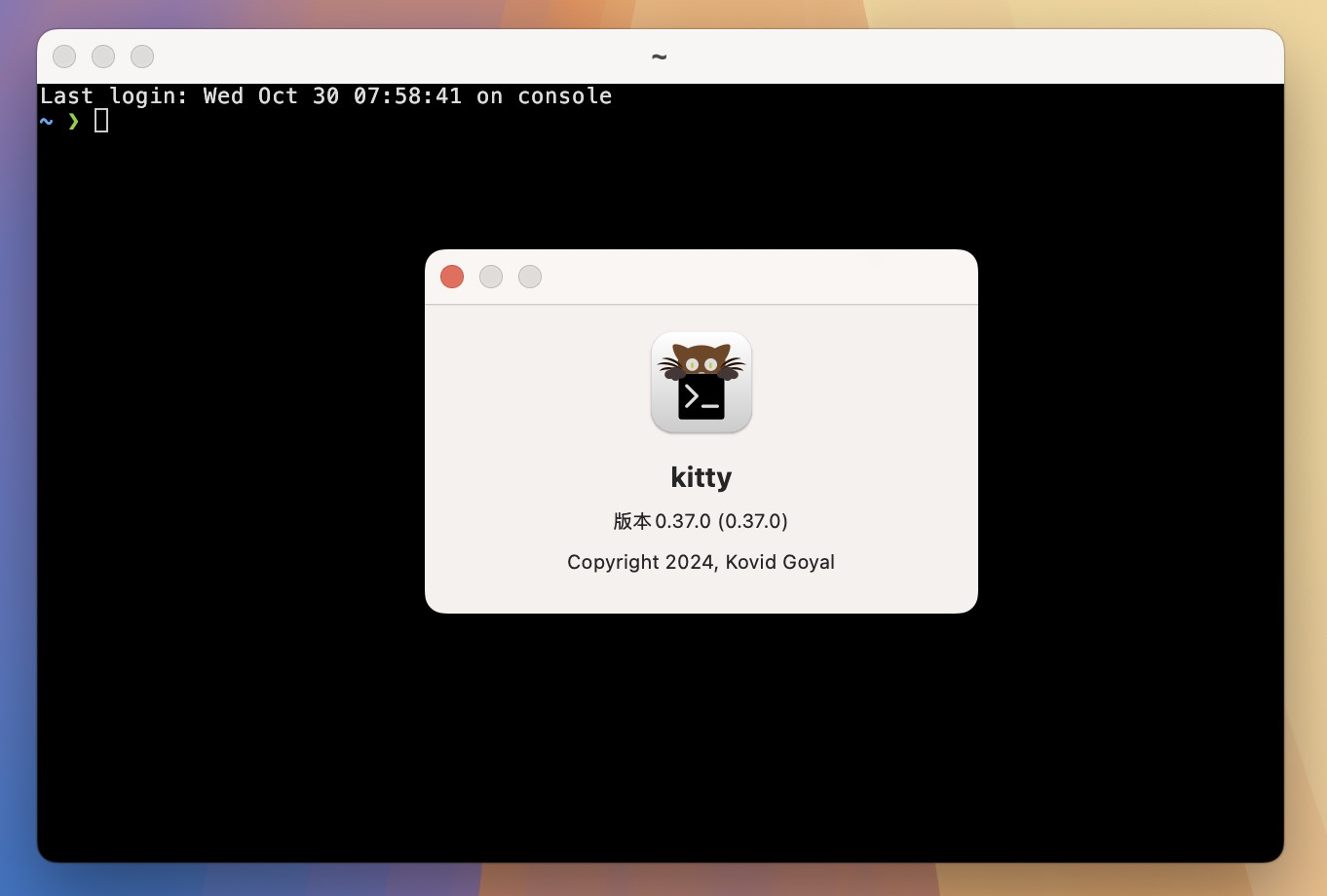1327x896 pixels.
Task: Click the dimmed minimize button in About dialog
Action: (x=491, y=277)
